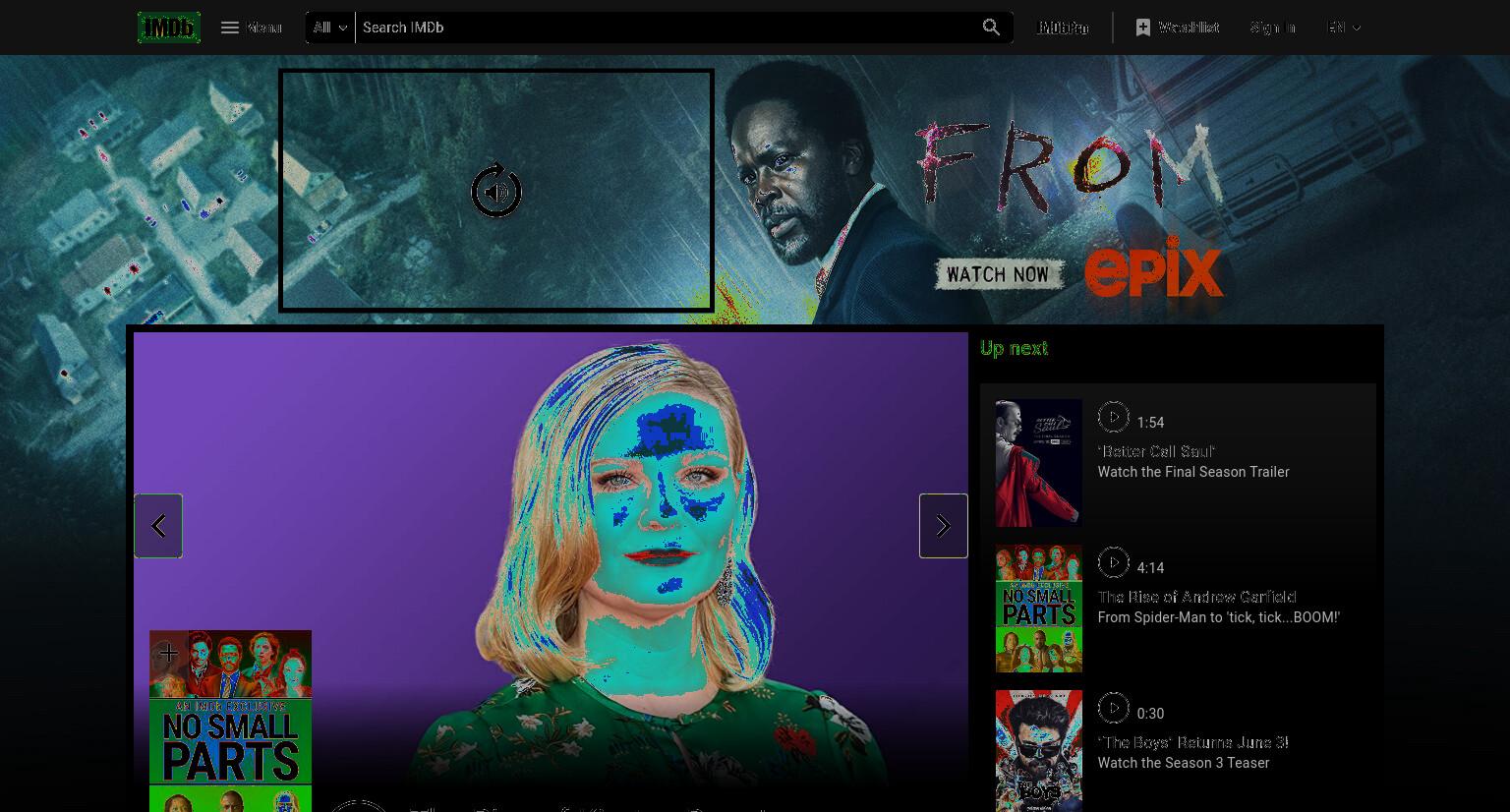This screenshot has width=1510, height=812.
Task: Add No Small Parts to the watchlist via the plus icon
Action: coord(168,652)
